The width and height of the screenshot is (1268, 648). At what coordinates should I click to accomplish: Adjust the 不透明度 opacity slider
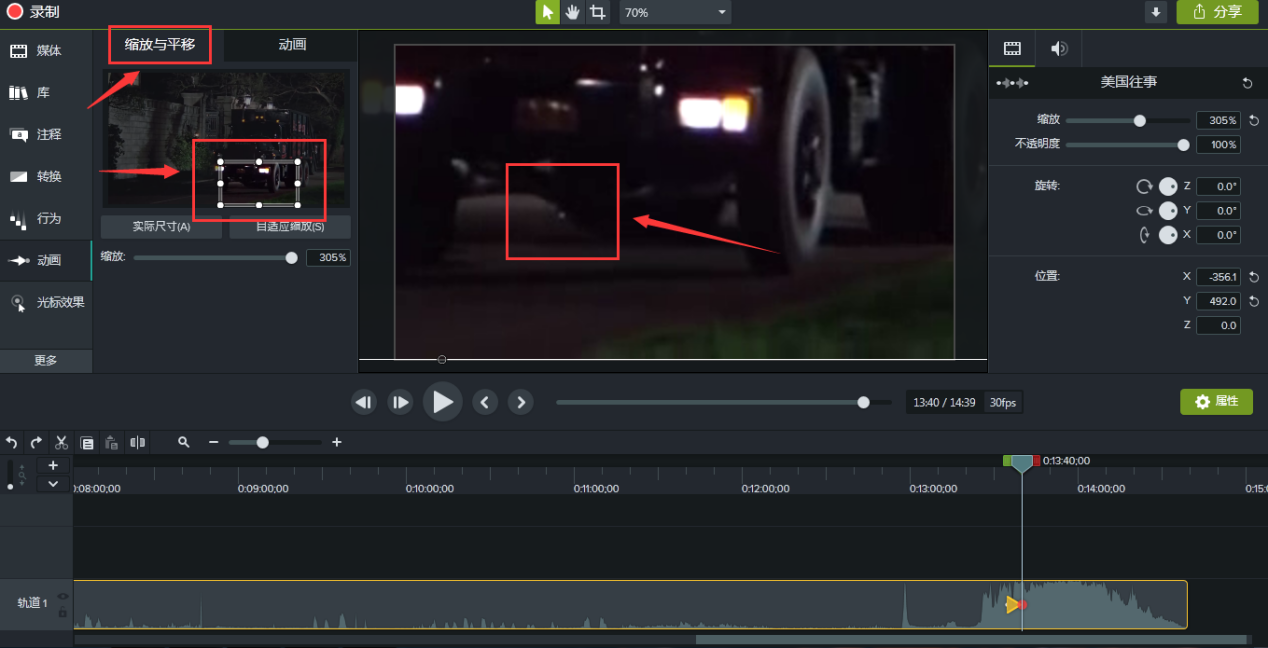(1184, 145)
